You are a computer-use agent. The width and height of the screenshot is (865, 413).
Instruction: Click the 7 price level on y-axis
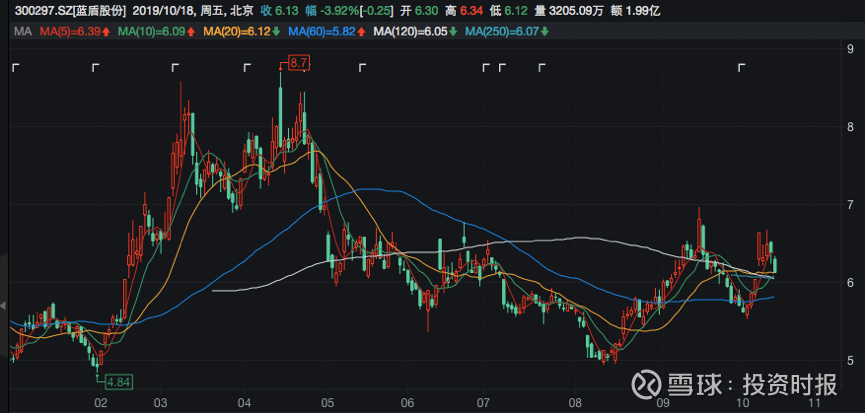point(851,205)
